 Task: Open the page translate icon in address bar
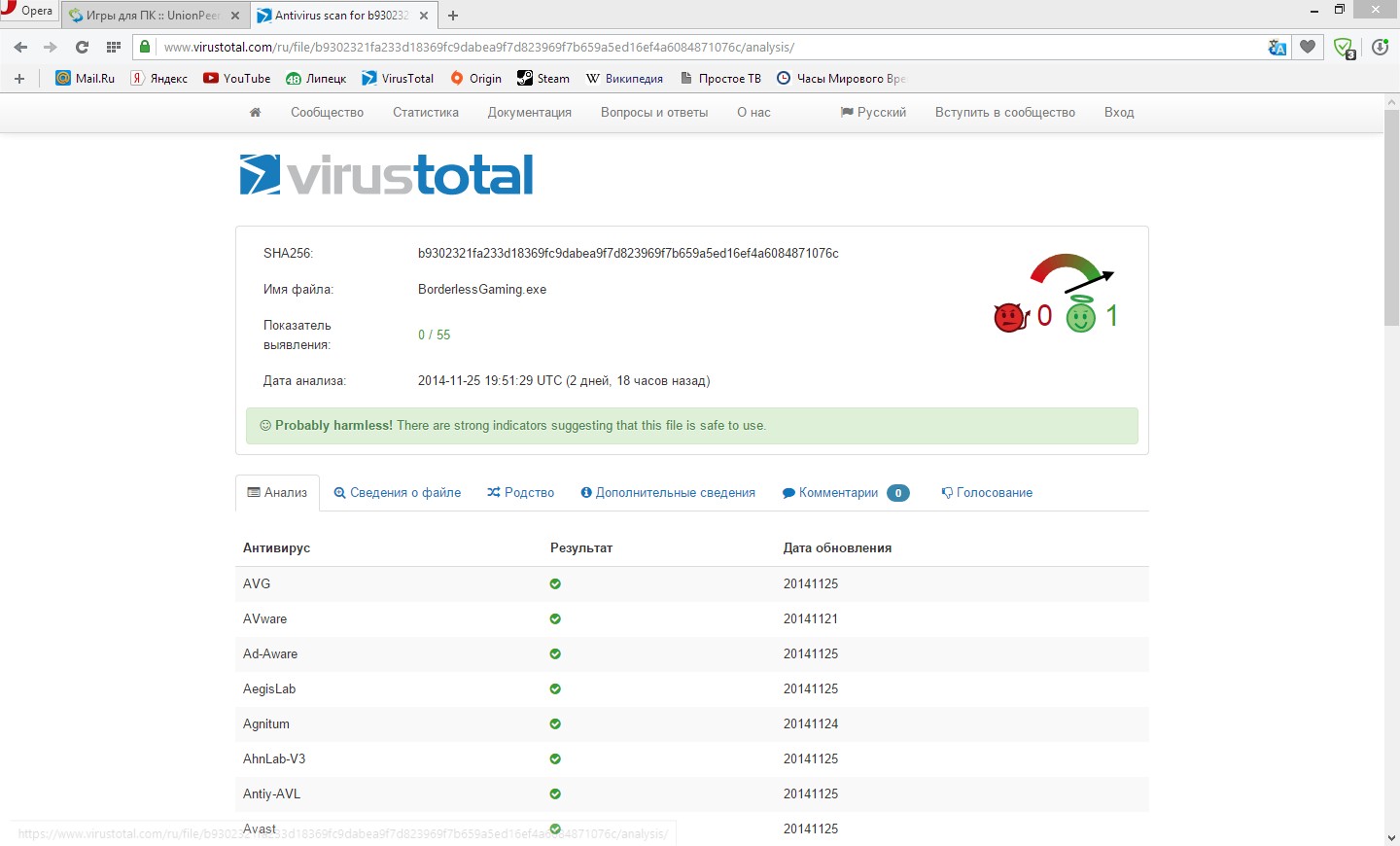coord(1277,47)
